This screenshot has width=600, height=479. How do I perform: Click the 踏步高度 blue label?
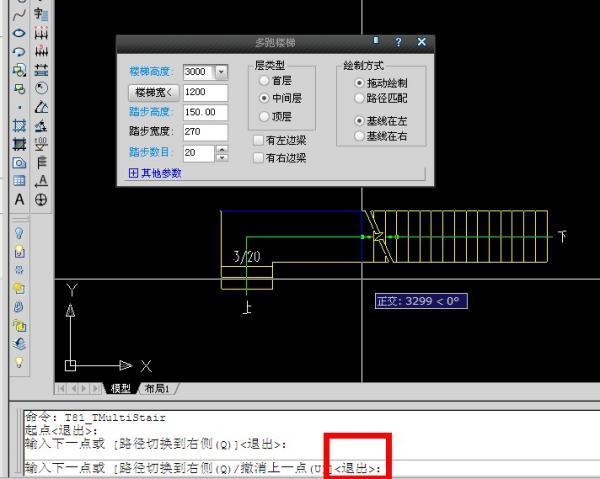150,112
